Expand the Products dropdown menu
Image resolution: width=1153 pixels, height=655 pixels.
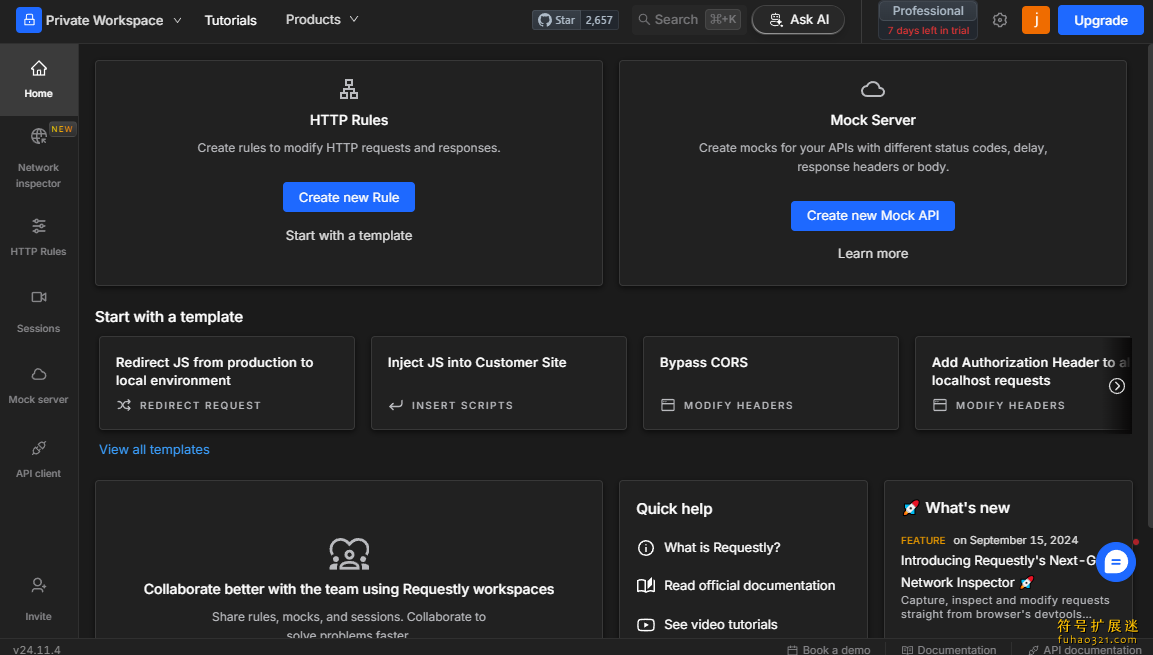(x=322, y=20)
